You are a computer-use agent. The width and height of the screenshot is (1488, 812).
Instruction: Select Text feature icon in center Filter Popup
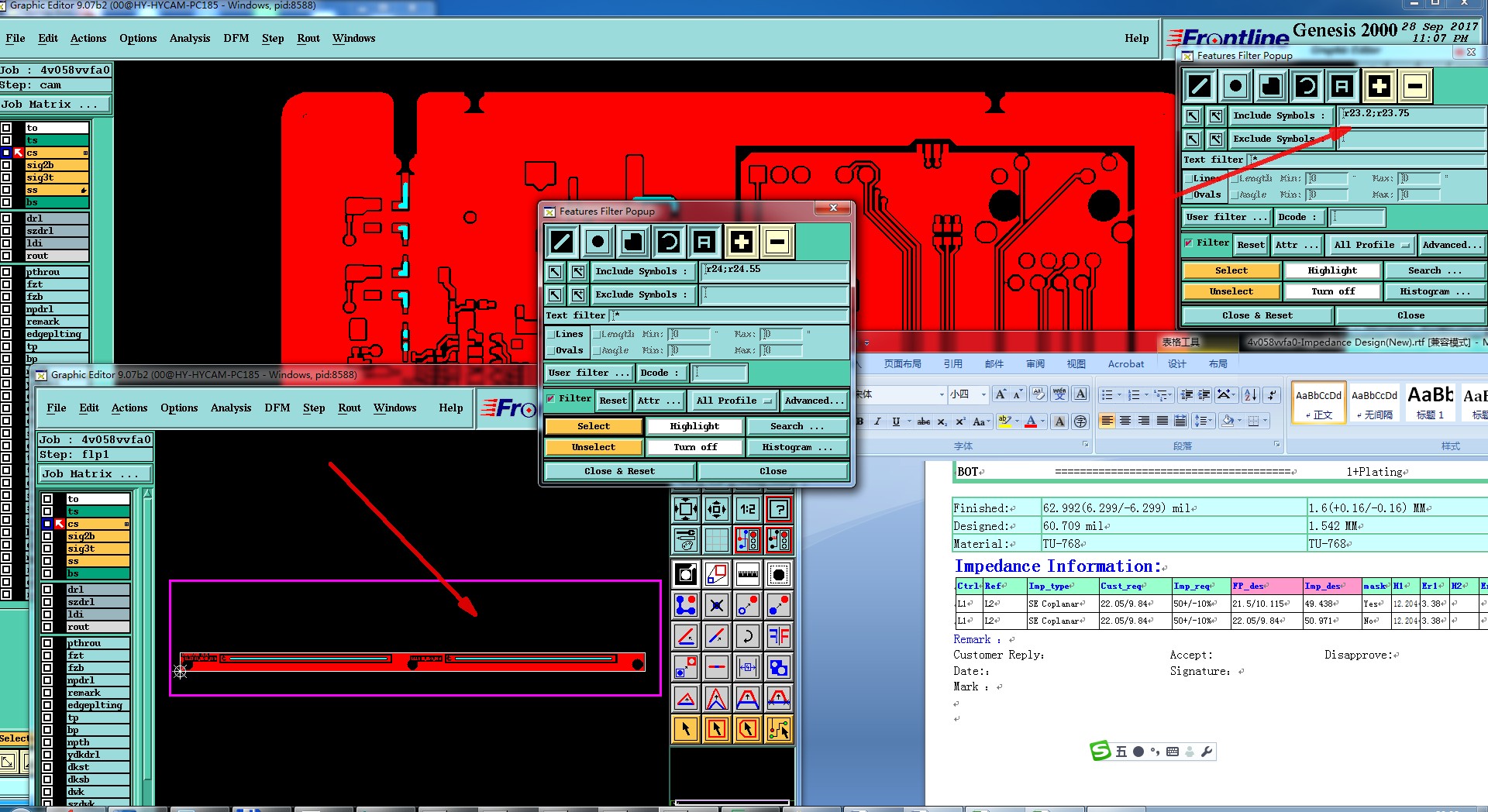click(704, 242)
